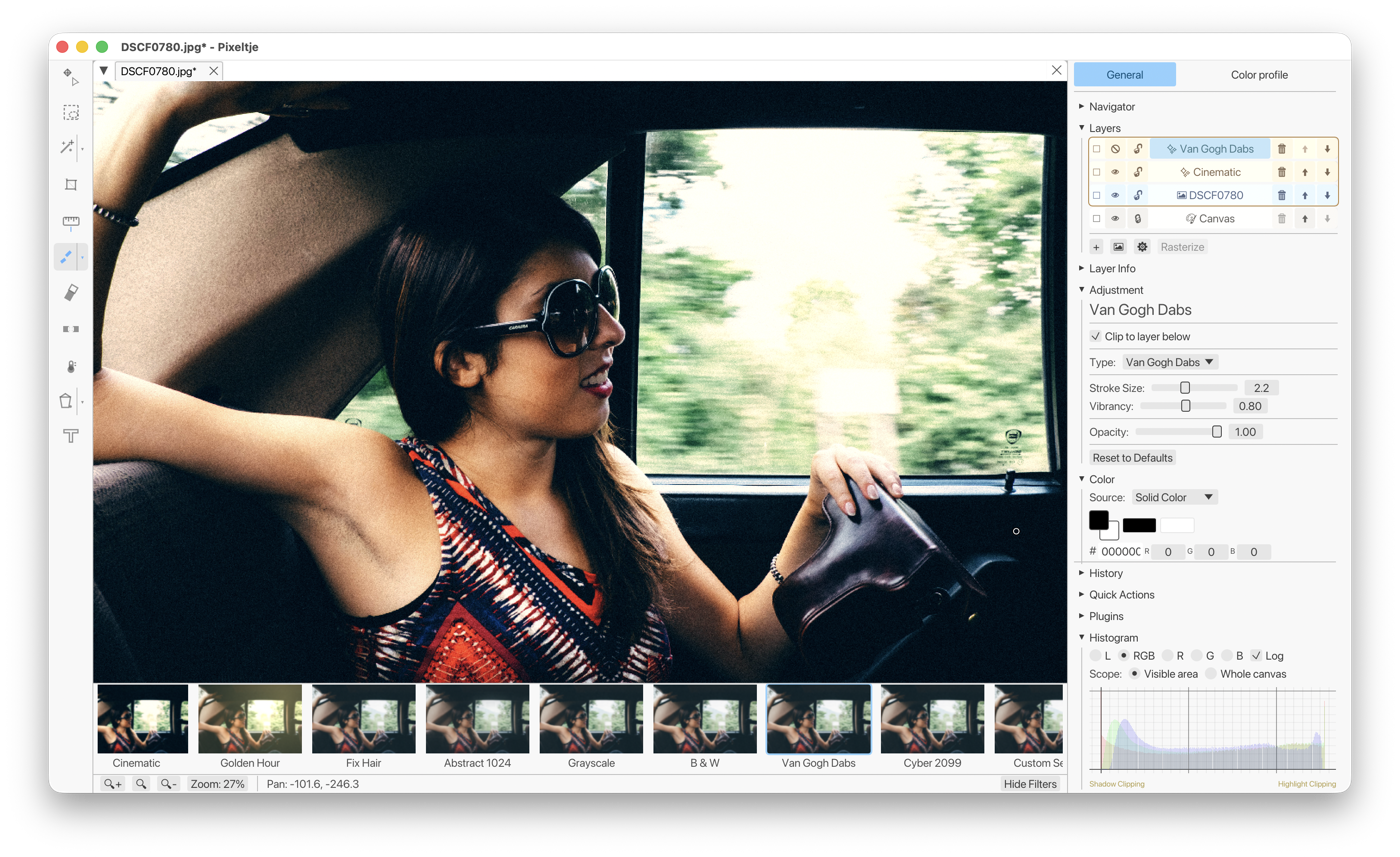The width and height of the screenshot is (1400, 857).
Task: Select the Paint Bucket fill tool
Action: click(66, 401)
